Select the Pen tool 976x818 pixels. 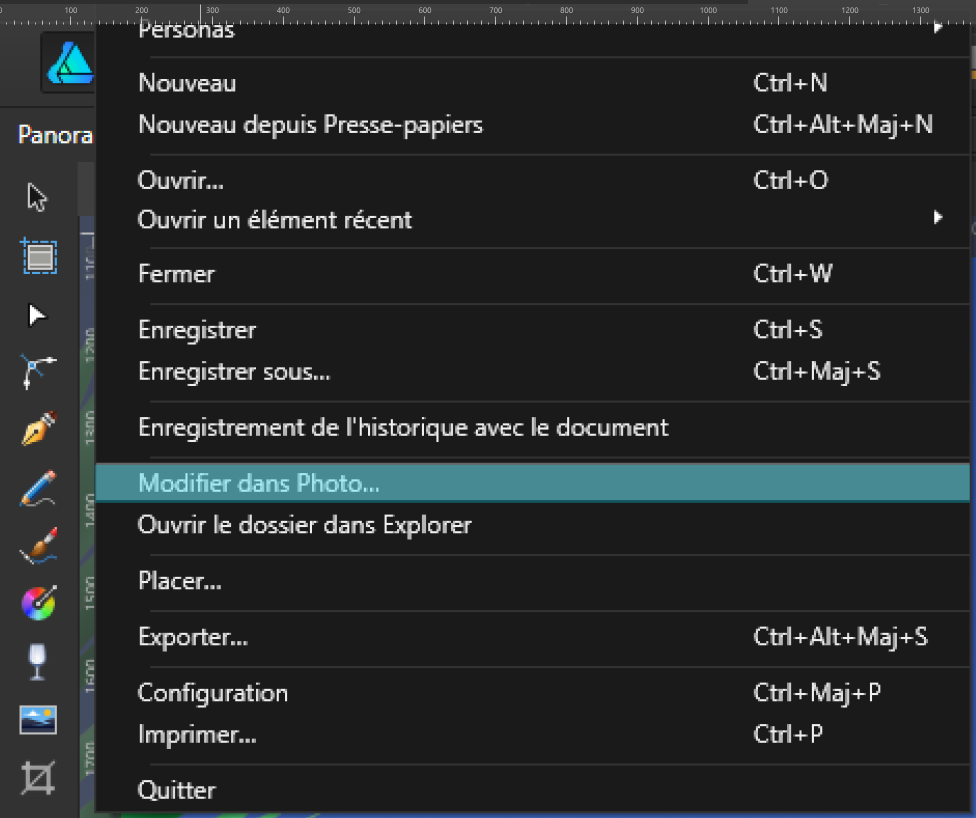pos(39,428)
